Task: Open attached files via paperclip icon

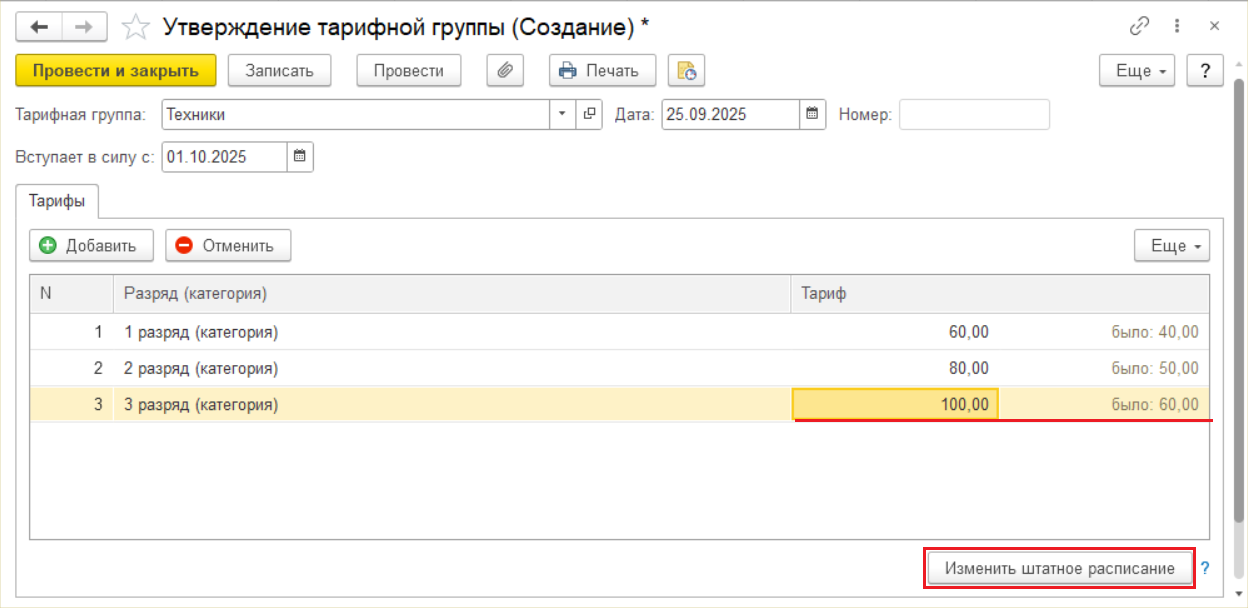Action: [506, 71]
